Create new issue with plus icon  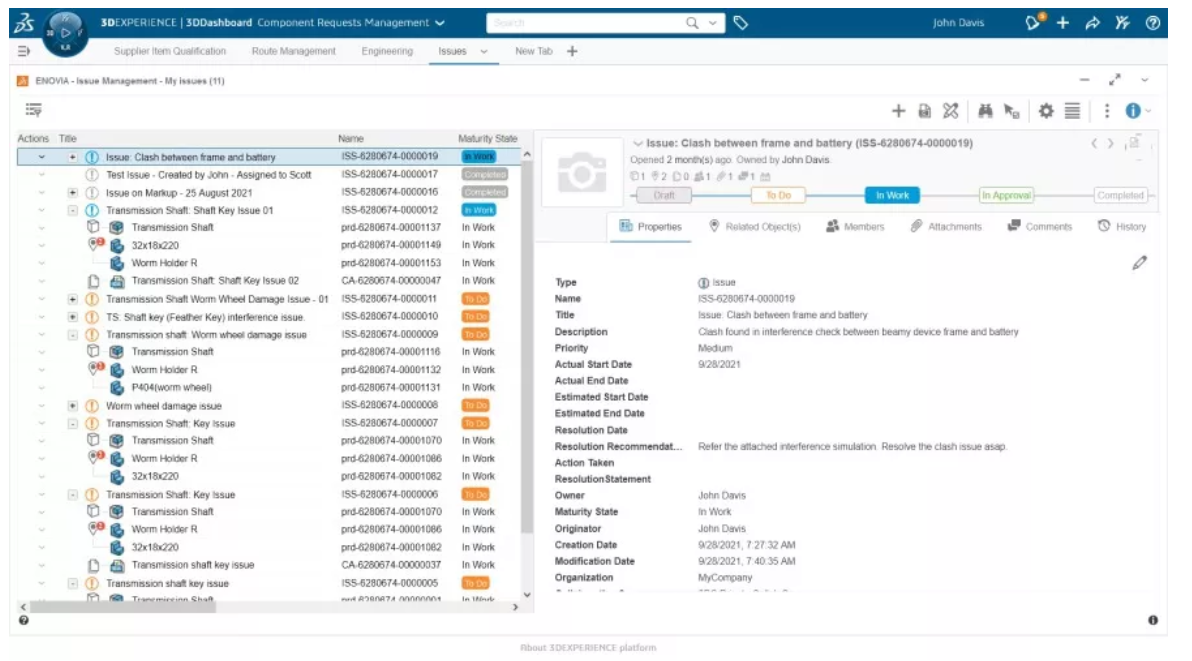[x=899, y=111]
